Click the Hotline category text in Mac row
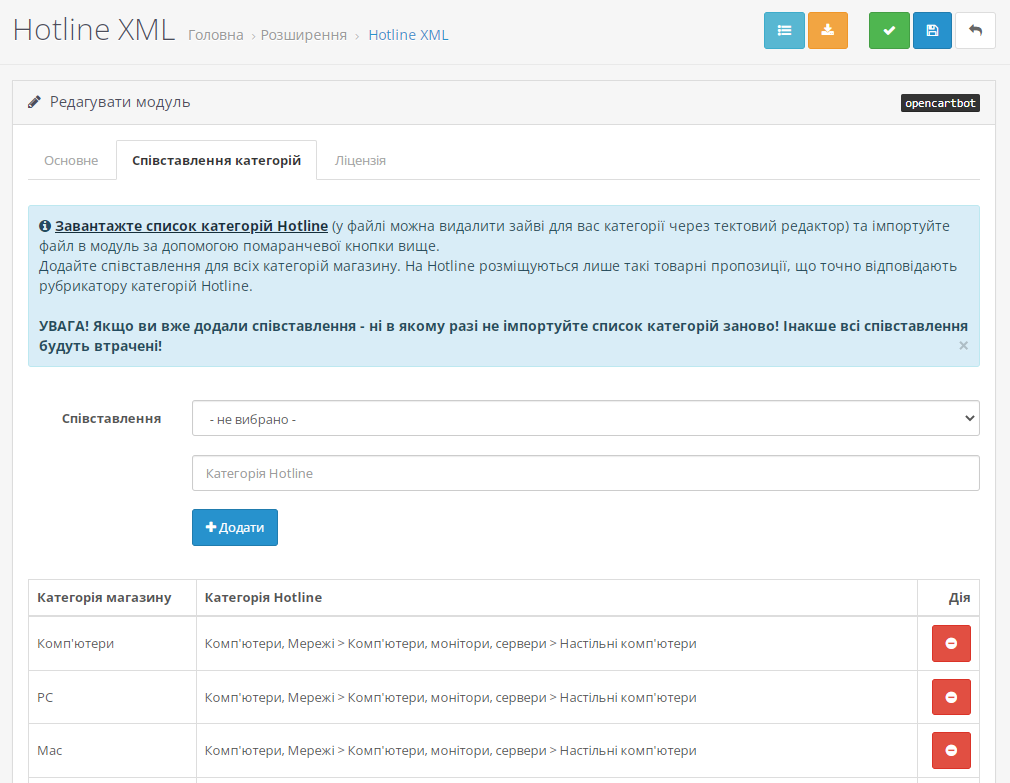The image size is (1010, 783). 450,750
